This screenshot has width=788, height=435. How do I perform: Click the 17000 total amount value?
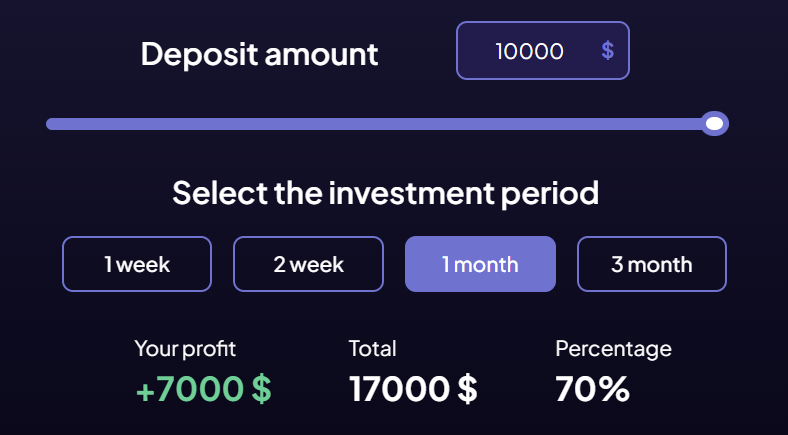[x=401, y=388]
